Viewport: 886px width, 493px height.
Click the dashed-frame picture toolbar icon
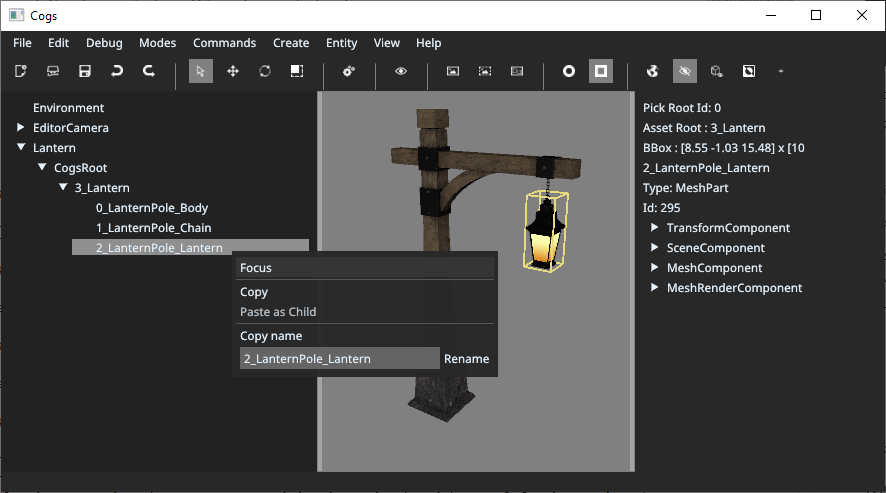(485, 71)
